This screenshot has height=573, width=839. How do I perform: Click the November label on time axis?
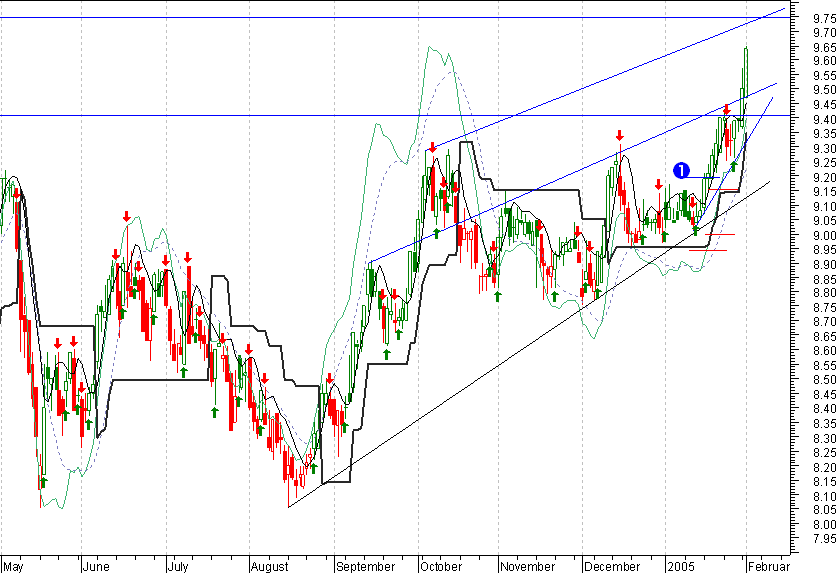coord(528,566)
